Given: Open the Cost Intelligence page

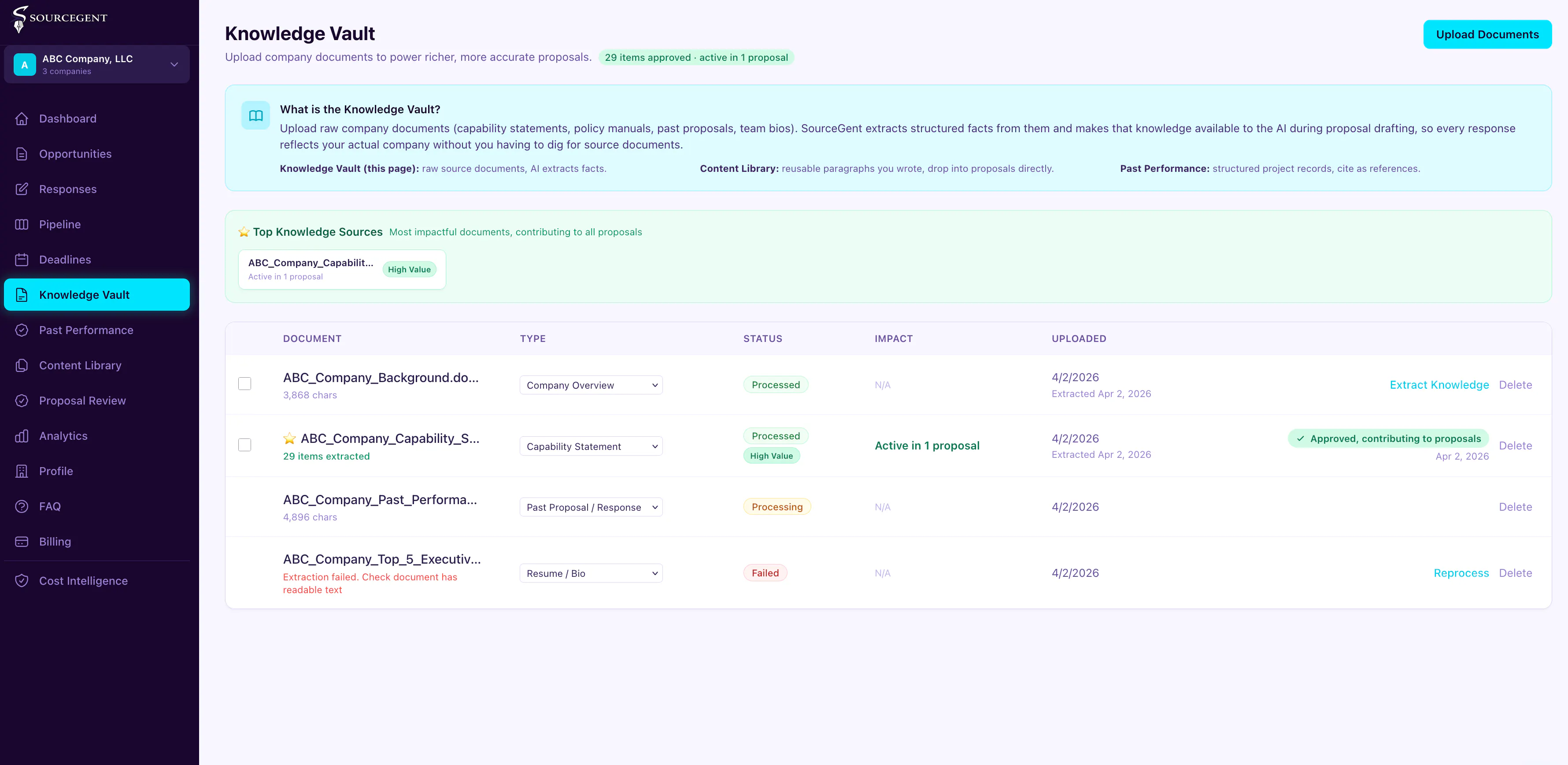Looking at the screenshot, I should [97, 581].
